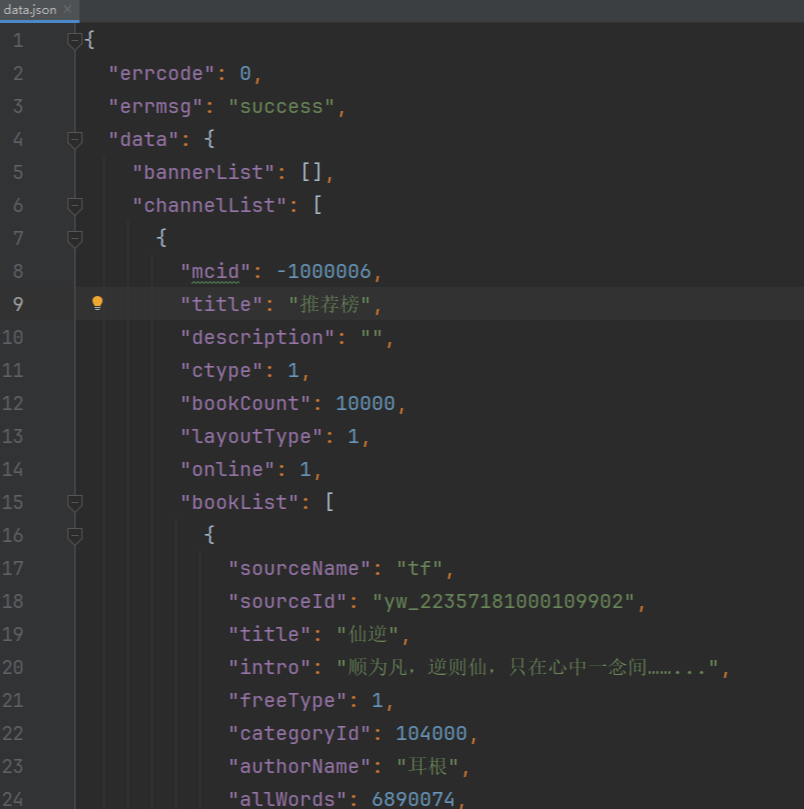The image size is (804, 809).
Task: Click line number 24 in the gutter
Action: point(13,800)
